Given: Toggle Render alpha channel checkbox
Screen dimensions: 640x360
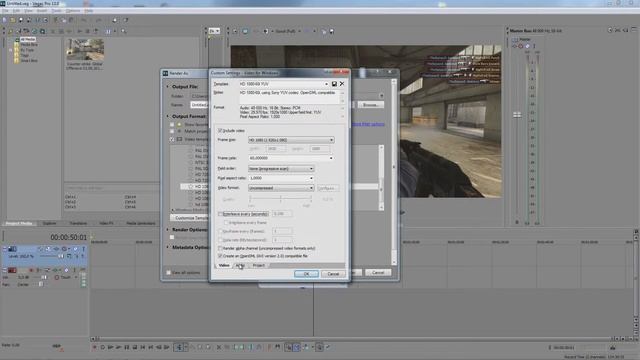Looking at the screenshot, I should click(220, 248).
